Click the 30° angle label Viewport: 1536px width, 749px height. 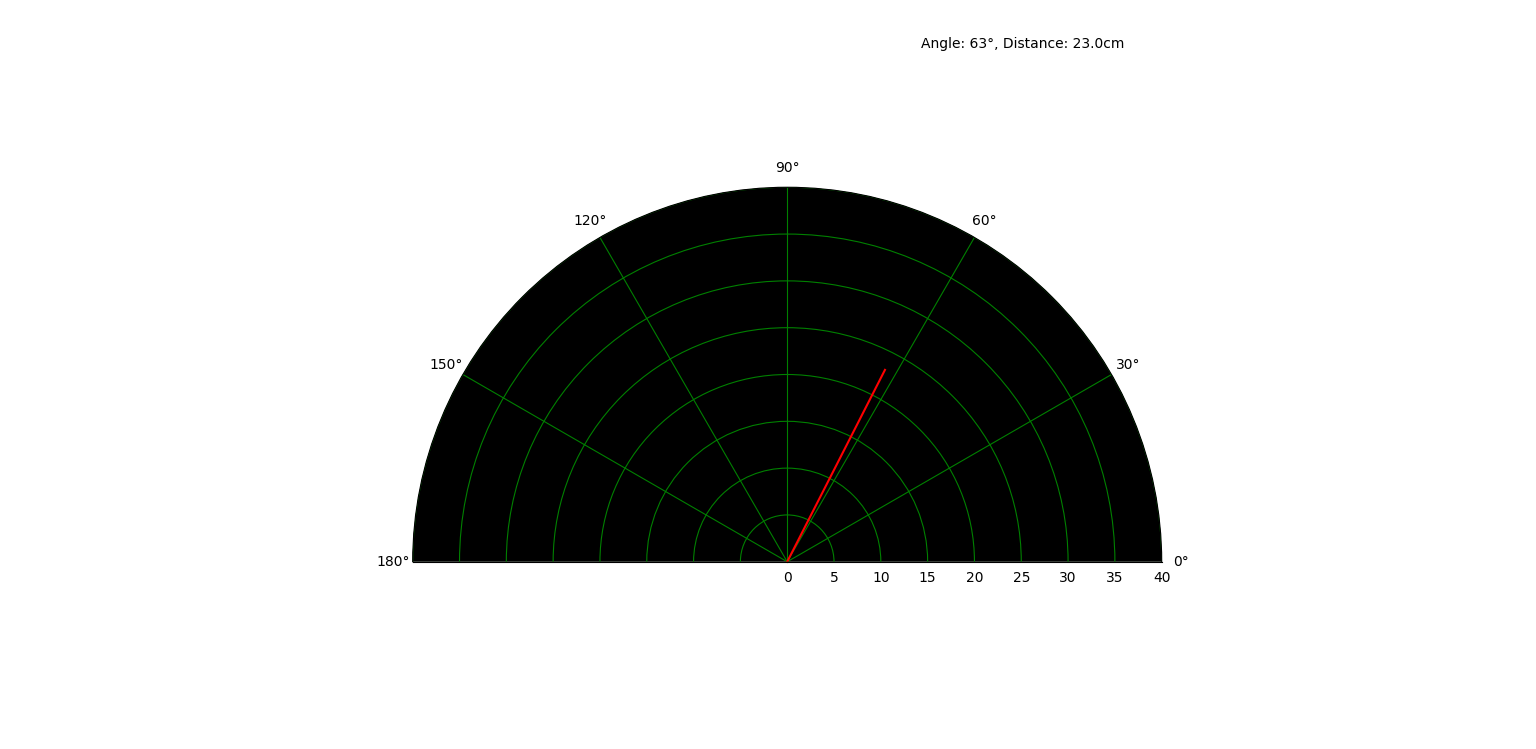point(1128,365)
